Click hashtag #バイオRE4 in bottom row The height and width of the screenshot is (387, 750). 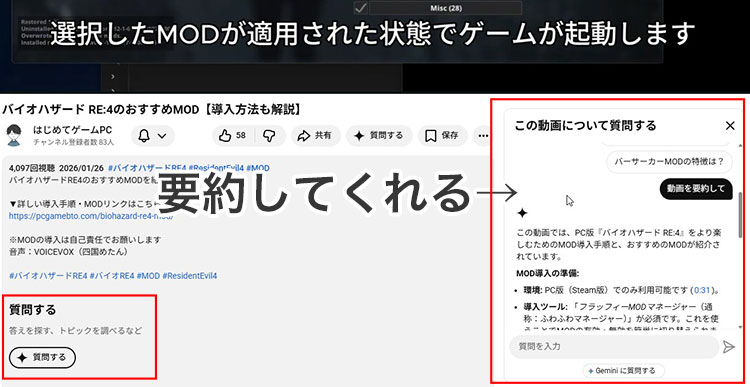(112, 276)
